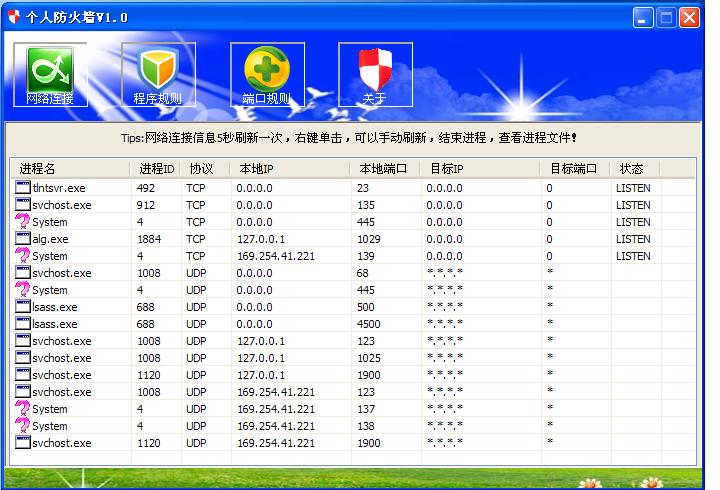The width and height of the screenshot is (720, 490).
Task: Click the svchost.exe icon in port 68 row
Action: tap(22, 272)
